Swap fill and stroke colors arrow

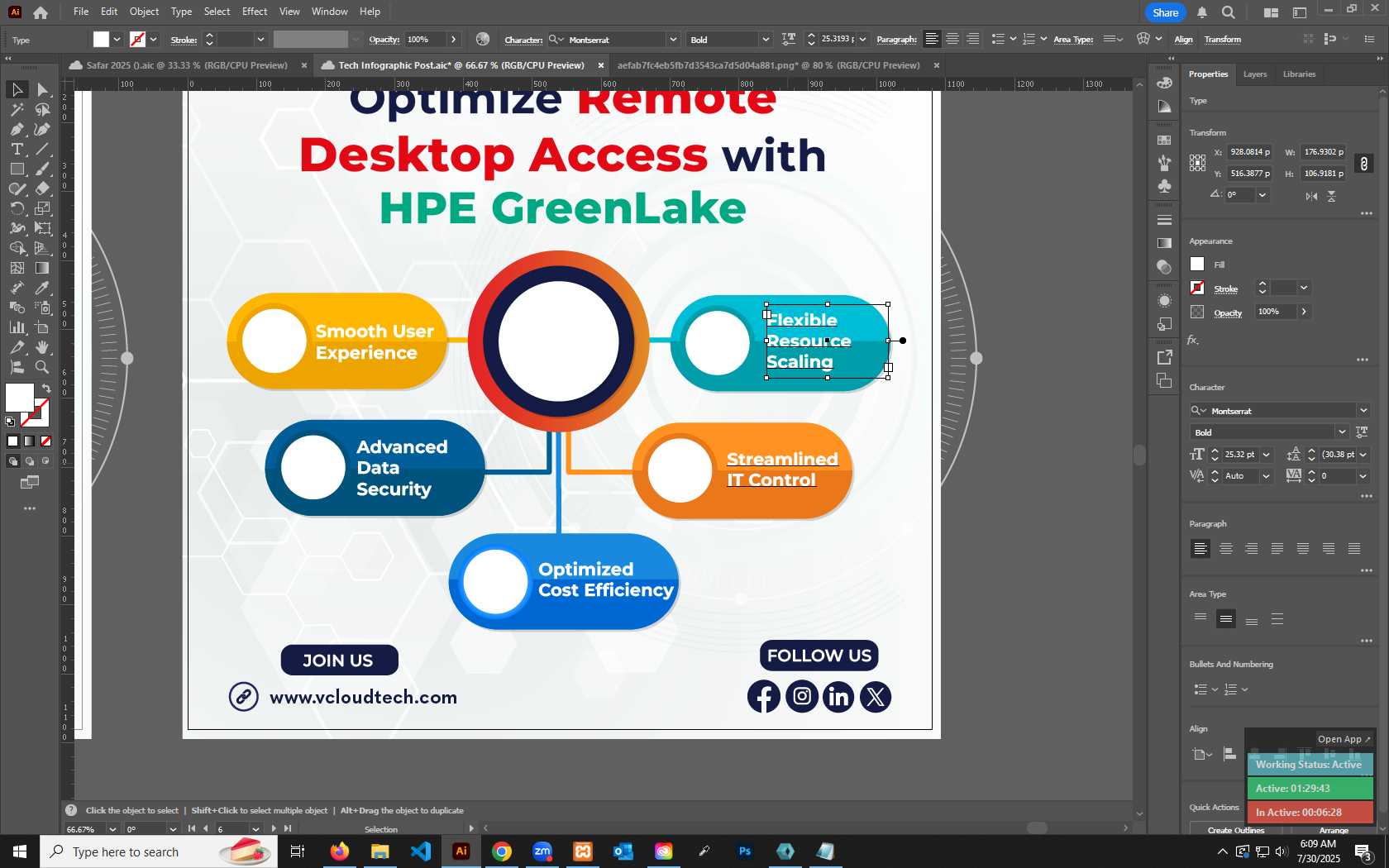(46, 388)
